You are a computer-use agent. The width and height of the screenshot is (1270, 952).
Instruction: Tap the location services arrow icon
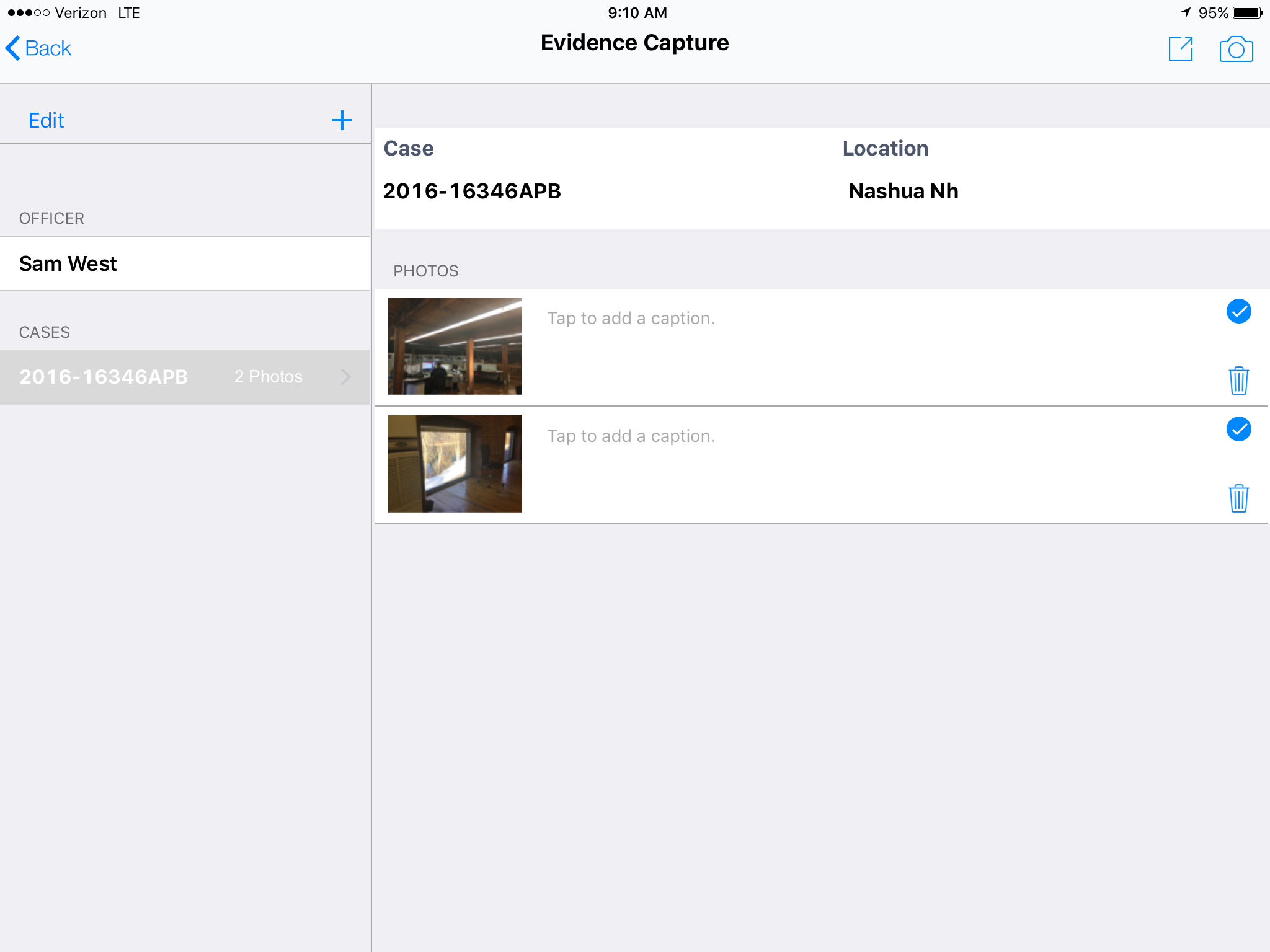(1185, 12)
